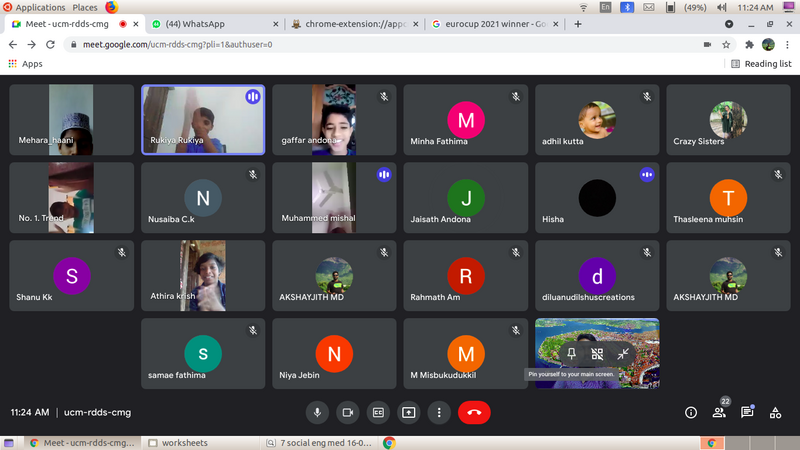800x450 pixels.
Task: Open the tab search dropdown
Action: [x=729, y=24]
